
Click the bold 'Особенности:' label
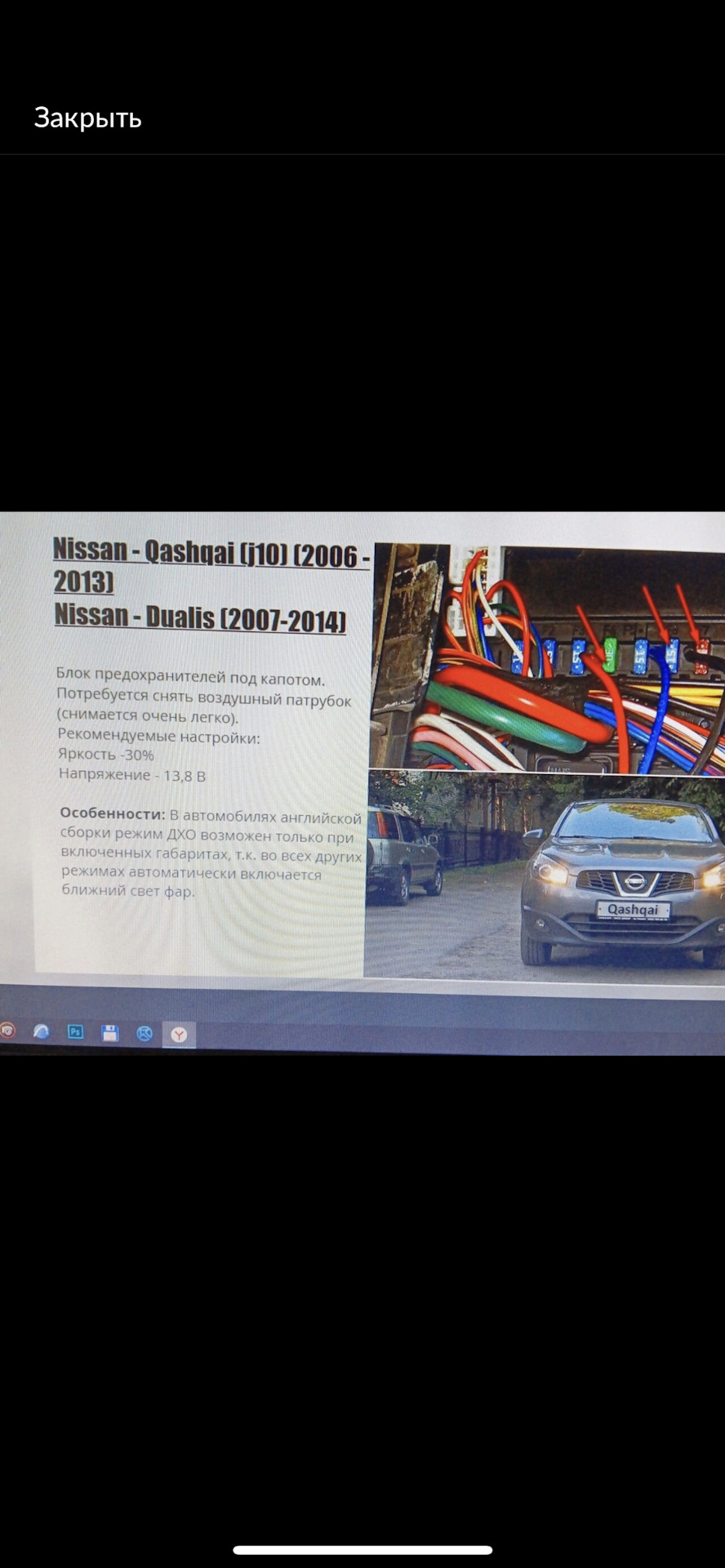click(113, 814)
